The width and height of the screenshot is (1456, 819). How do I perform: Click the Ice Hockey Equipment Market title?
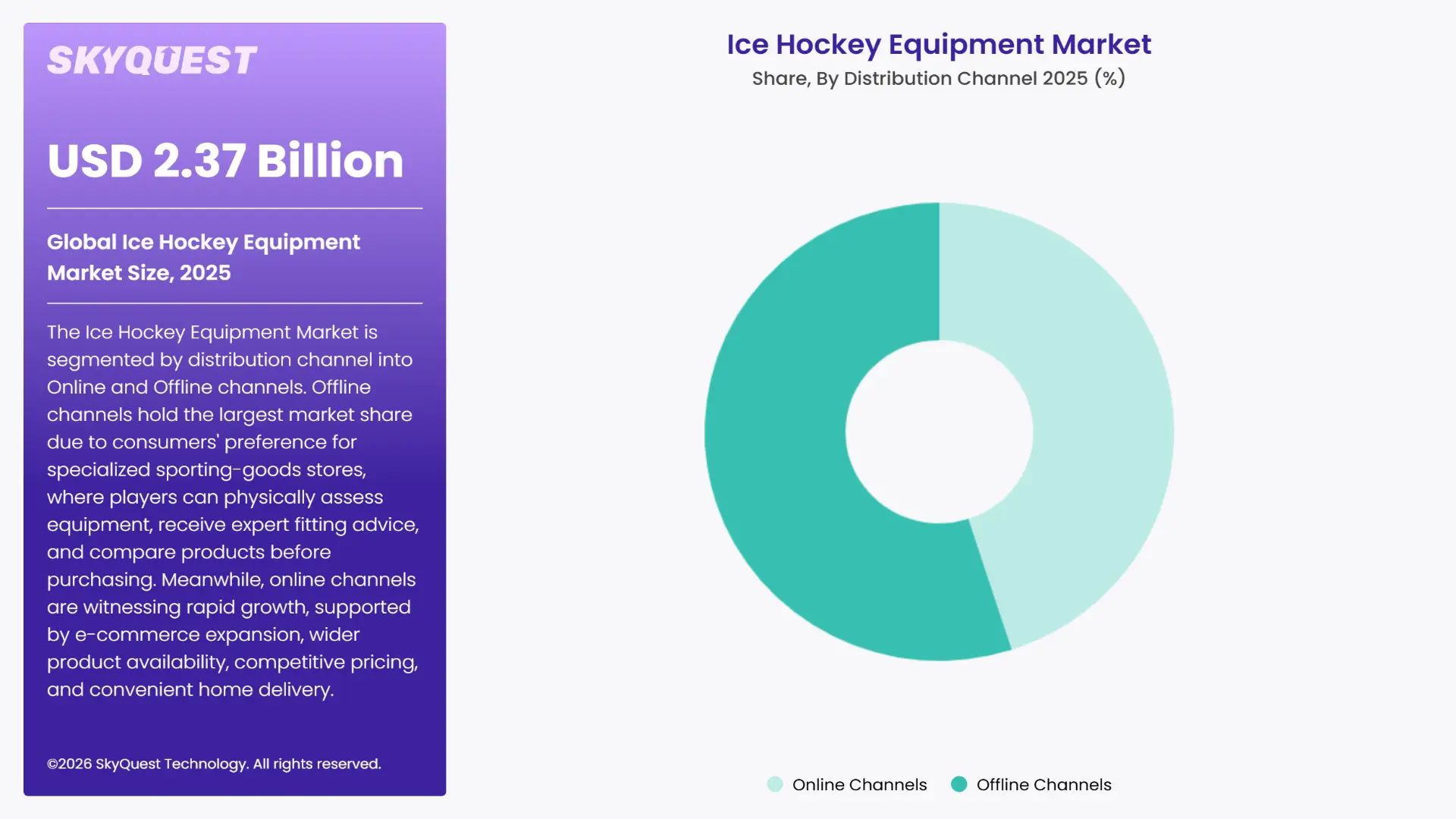939,44
